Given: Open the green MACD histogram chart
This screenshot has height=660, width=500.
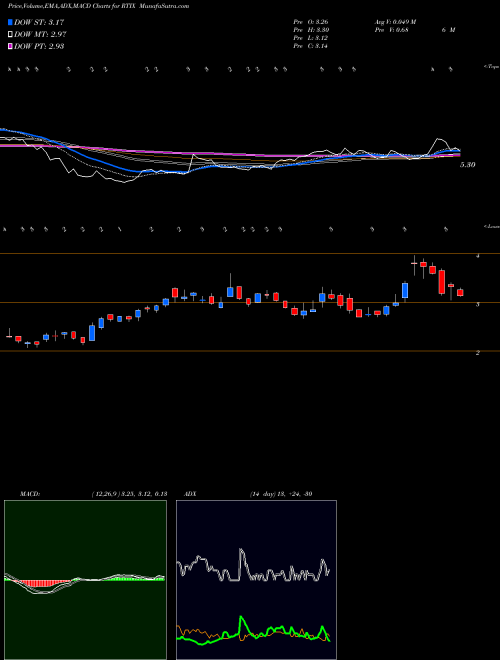Looking at the screenshot, I should coord(85,580).
